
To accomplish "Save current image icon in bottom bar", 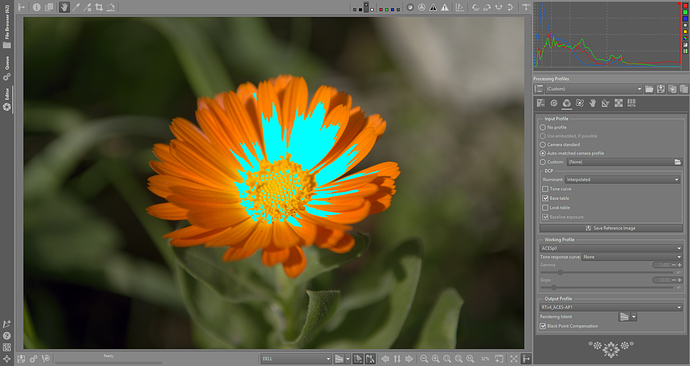I will click(22, 359).
